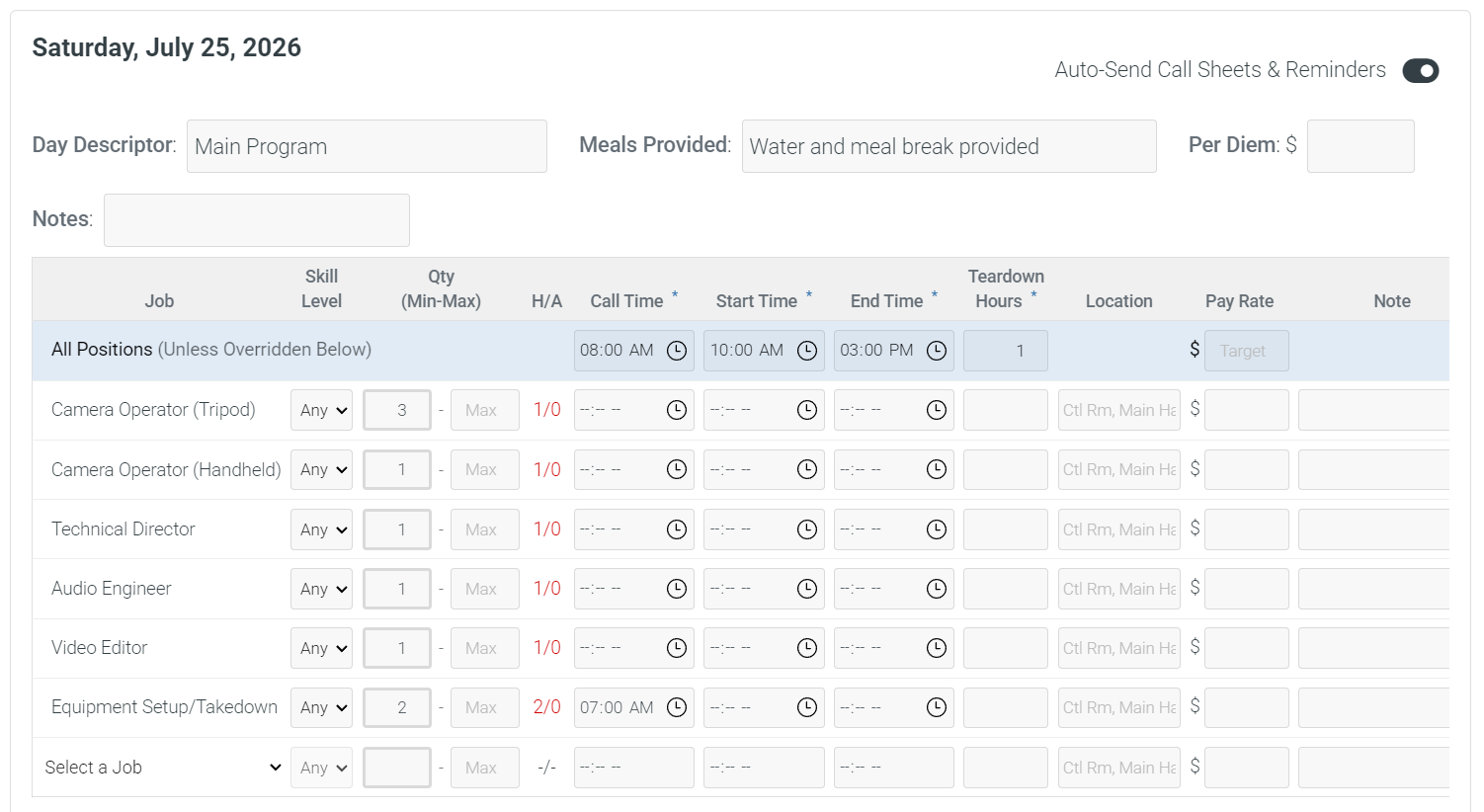The width and height of the screenshot is (1484, 812).
Task: Open skill level dropdown for Camera Operator (Handheld)
Action: [321, 470]
